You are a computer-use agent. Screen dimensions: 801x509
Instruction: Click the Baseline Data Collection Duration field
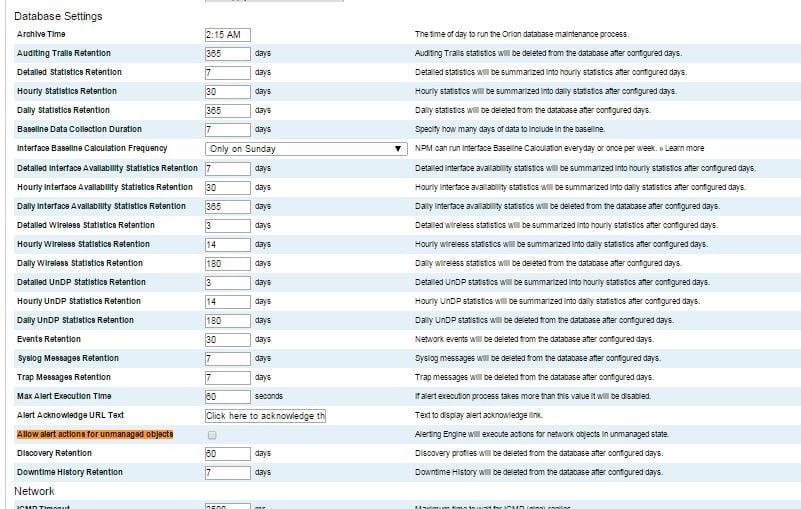point(228,129)
